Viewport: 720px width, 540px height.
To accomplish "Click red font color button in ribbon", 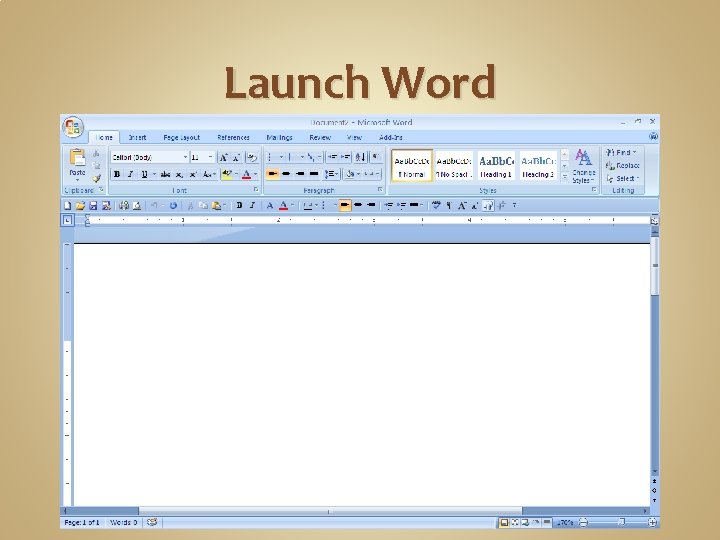I will tap(247, 174).
